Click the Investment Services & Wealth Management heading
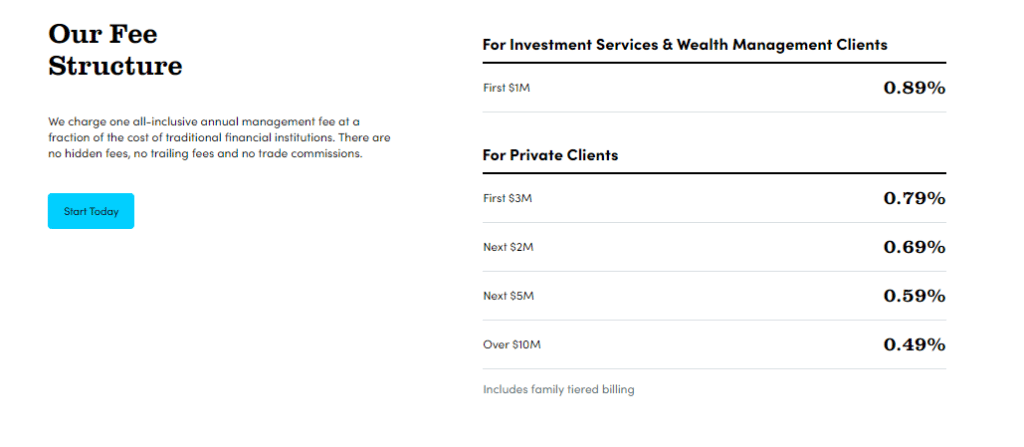Image resolution: width=1024 pixels, height=447 pixels. click(x=685, y=45)
